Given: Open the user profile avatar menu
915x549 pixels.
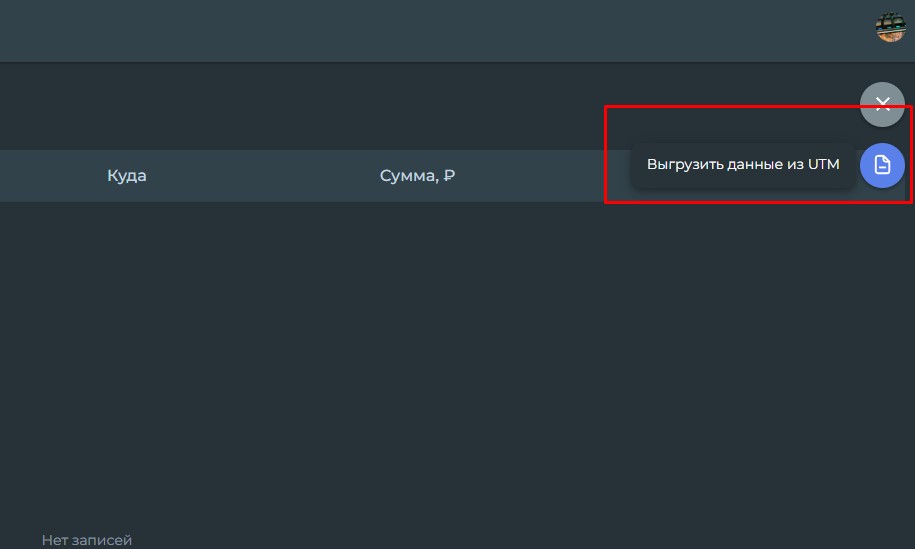Looking at the screenshot, I should pos(890,27).
